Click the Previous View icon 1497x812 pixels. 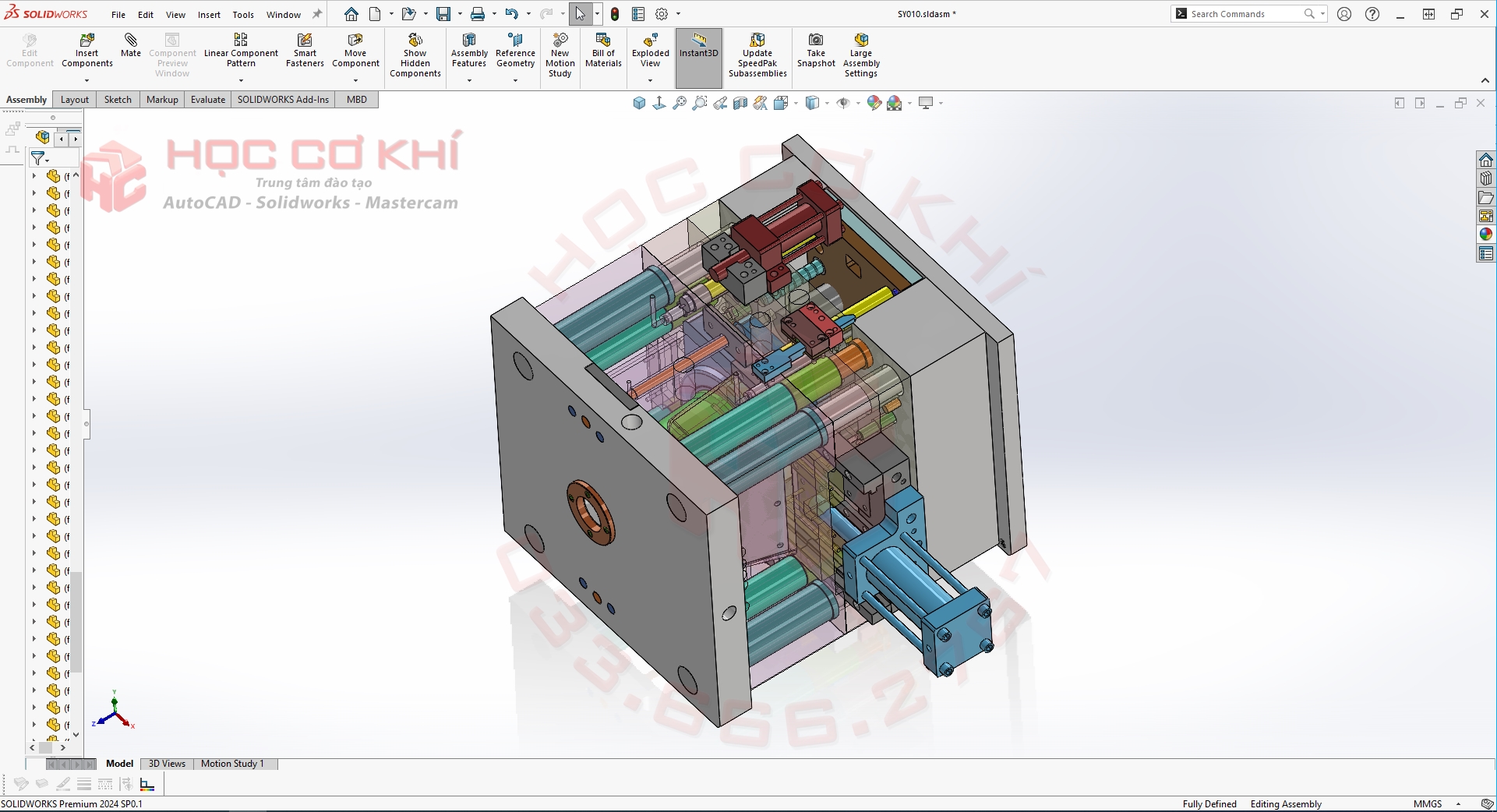coord(720,103)
